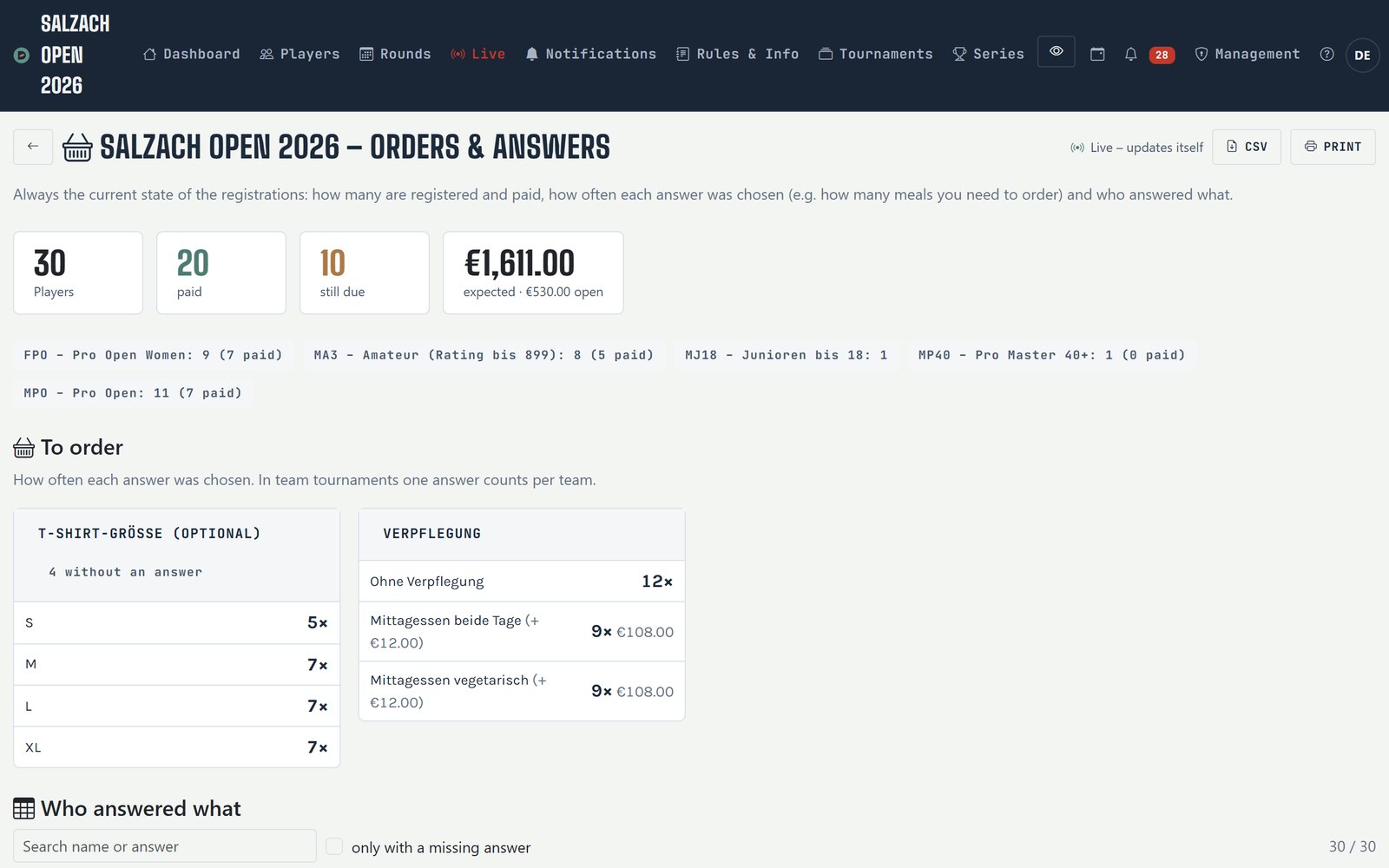
Task: Click the basket icon beside the page title
Action: pyautogui.click(x=77, y=148)
